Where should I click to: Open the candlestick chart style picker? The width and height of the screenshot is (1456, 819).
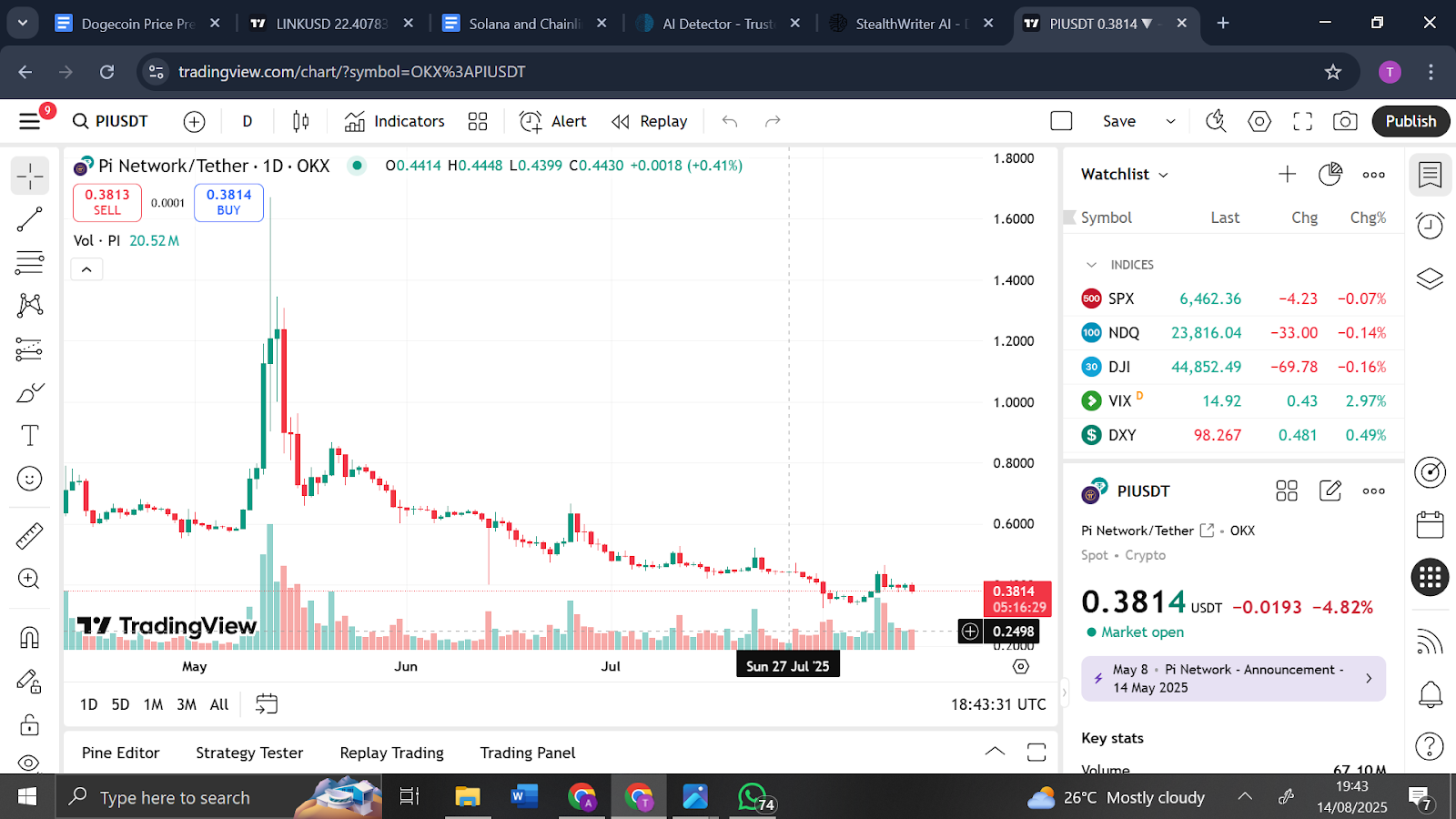301,121
